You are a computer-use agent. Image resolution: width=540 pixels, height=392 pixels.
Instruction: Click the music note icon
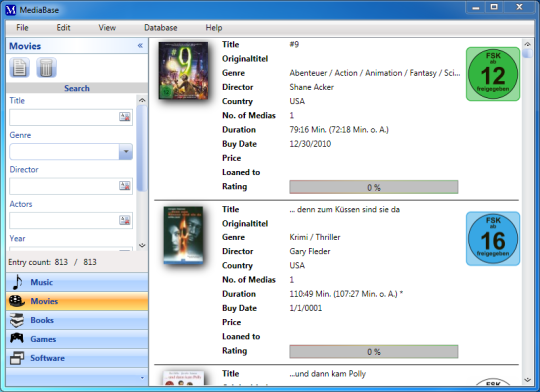pos(17,282)
